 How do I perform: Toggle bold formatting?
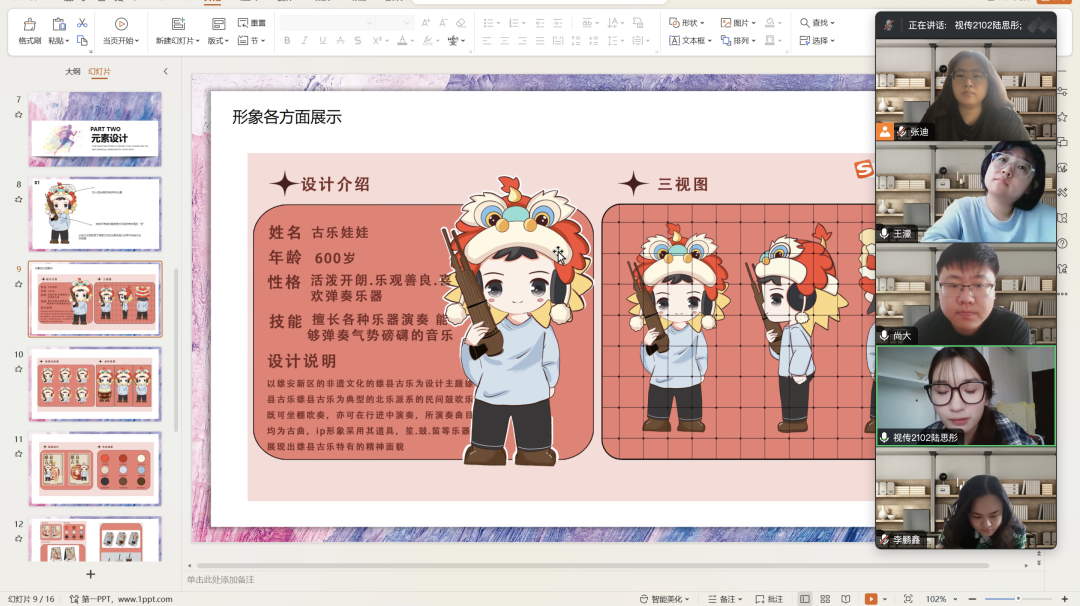pyautogui.click(x=287, y=39)
